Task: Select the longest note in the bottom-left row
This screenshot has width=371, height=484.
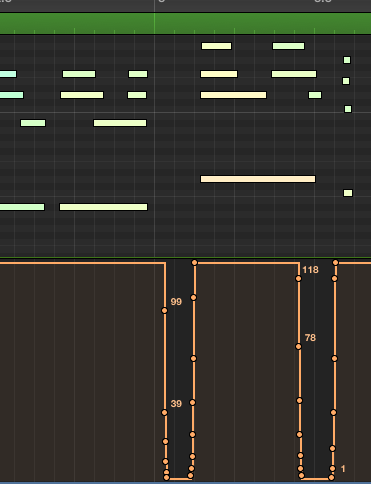Action: click(103, 207)
